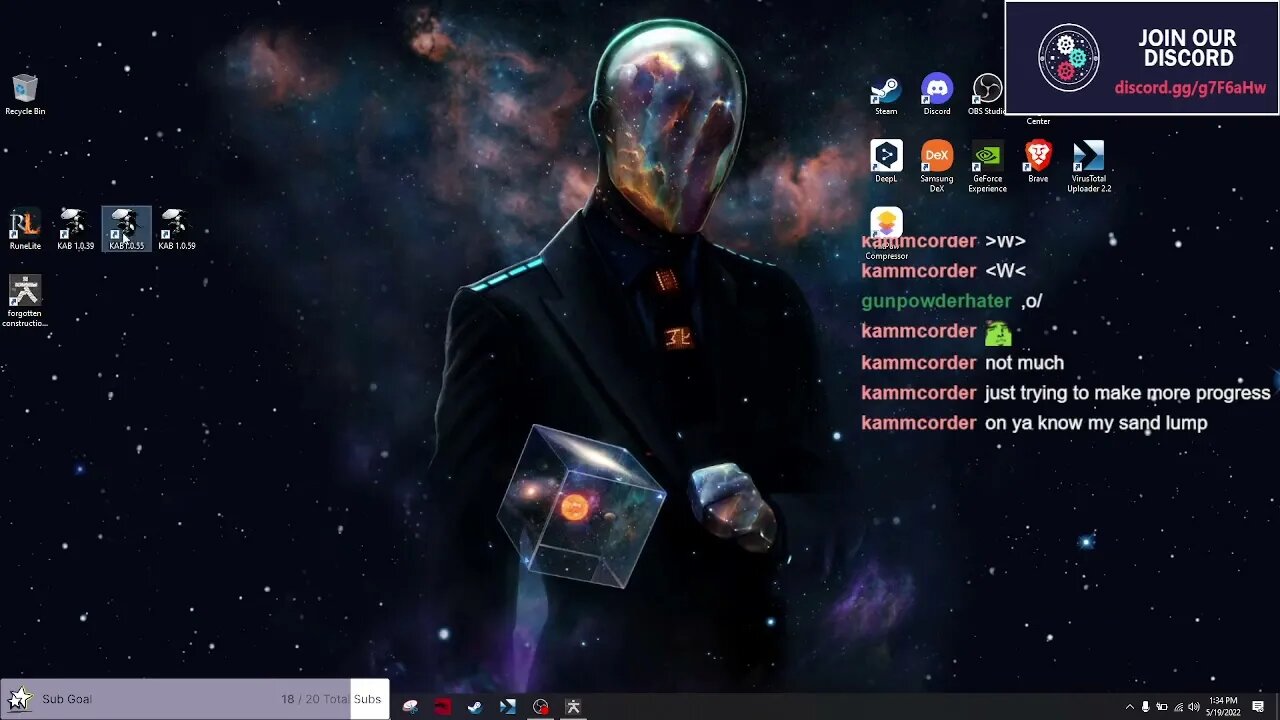Click the discord.gg/g7F6aHw invite link
The height and width of the screenshot is (720, 1280).
tap(1190, 88)
